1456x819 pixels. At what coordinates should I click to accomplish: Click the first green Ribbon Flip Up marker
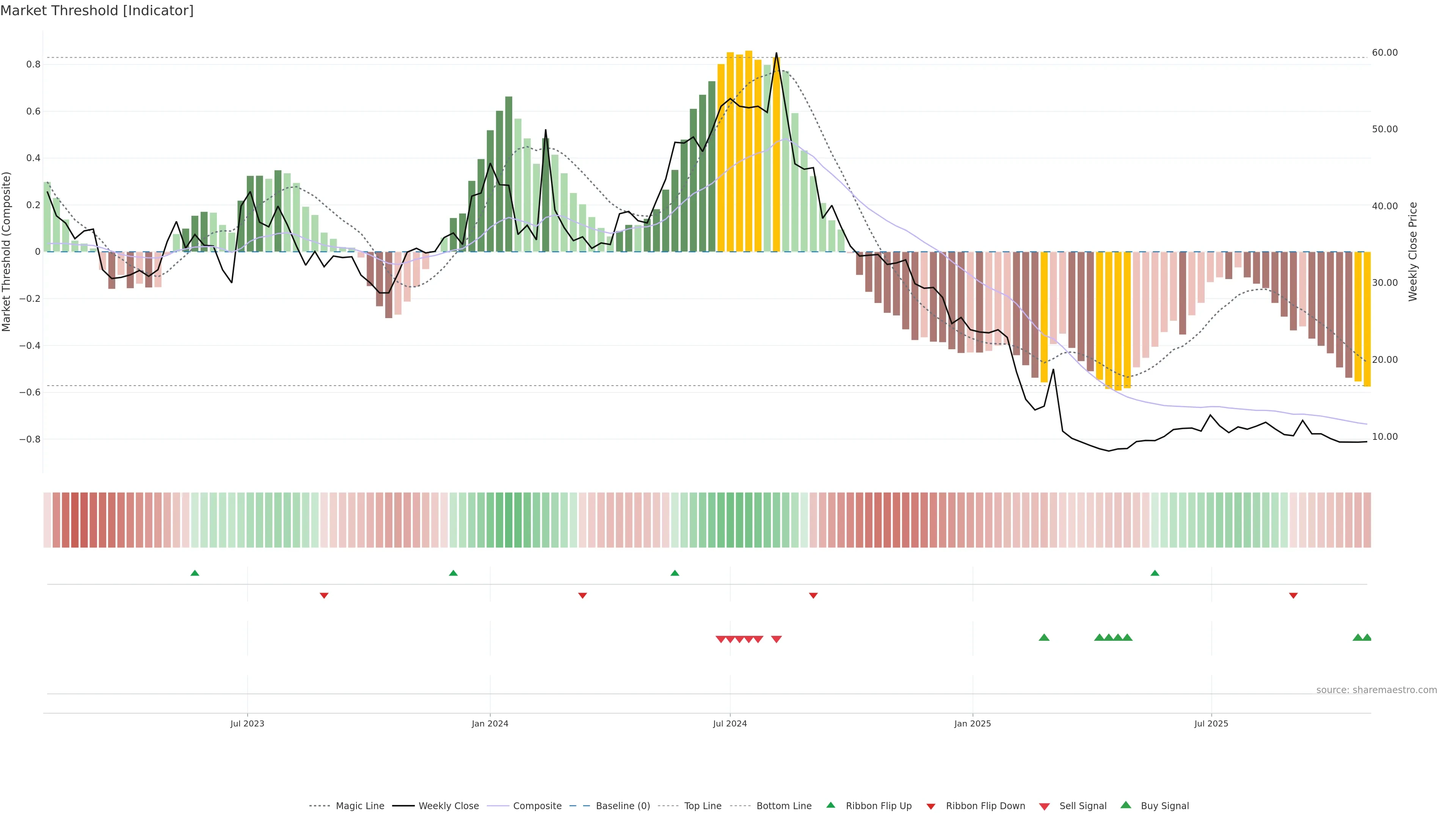point(195,573)
